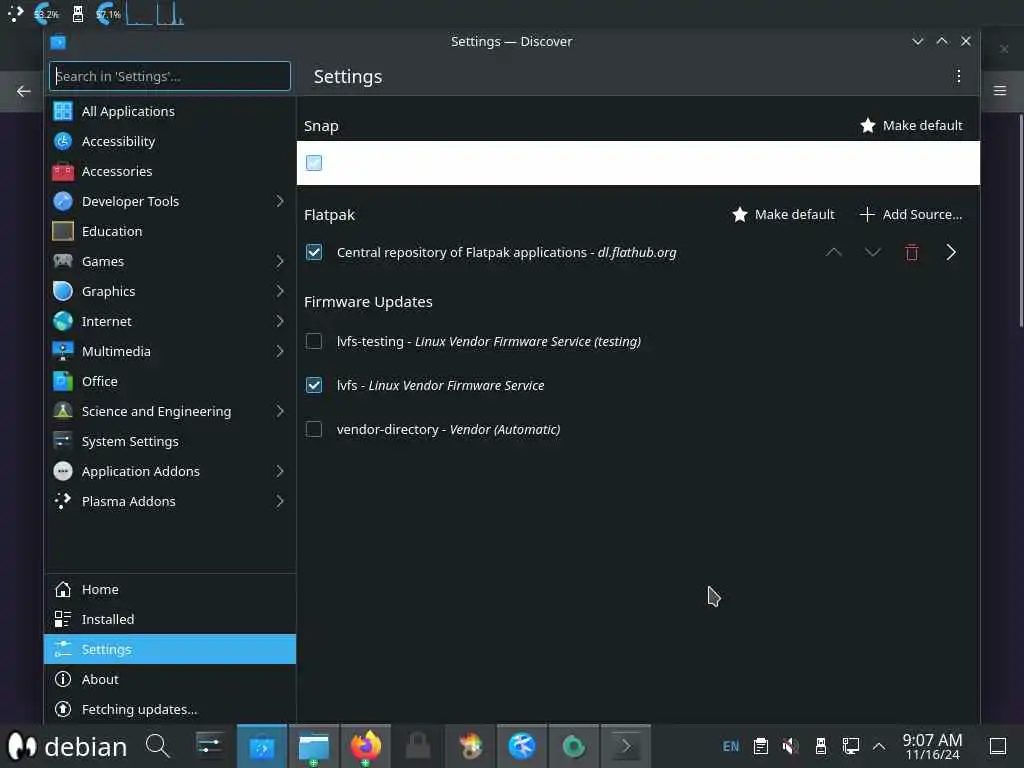Select the Office category
The height and width of the screenshot is (768, 1024).
click(170, 381)
